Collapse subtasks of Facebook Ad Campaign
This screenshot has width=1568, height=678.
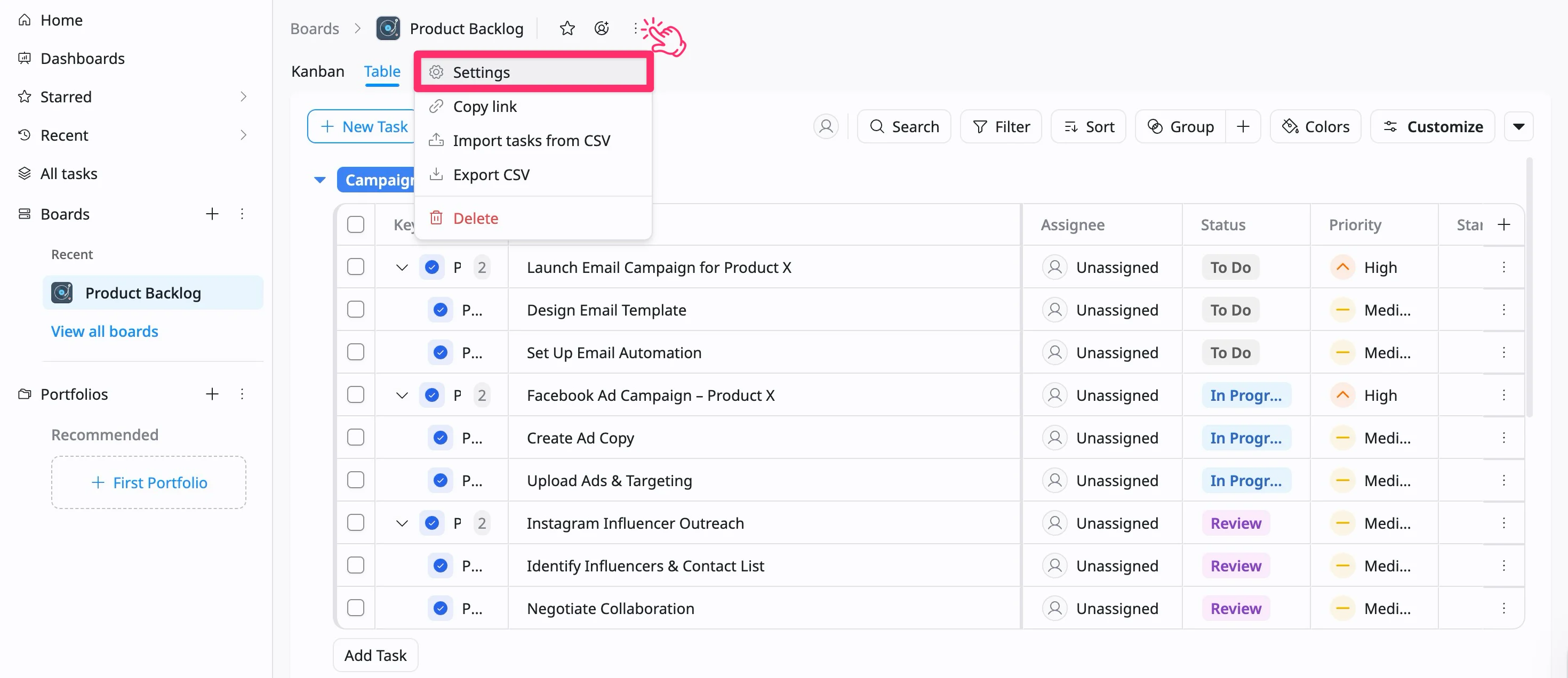pos(402,396)
